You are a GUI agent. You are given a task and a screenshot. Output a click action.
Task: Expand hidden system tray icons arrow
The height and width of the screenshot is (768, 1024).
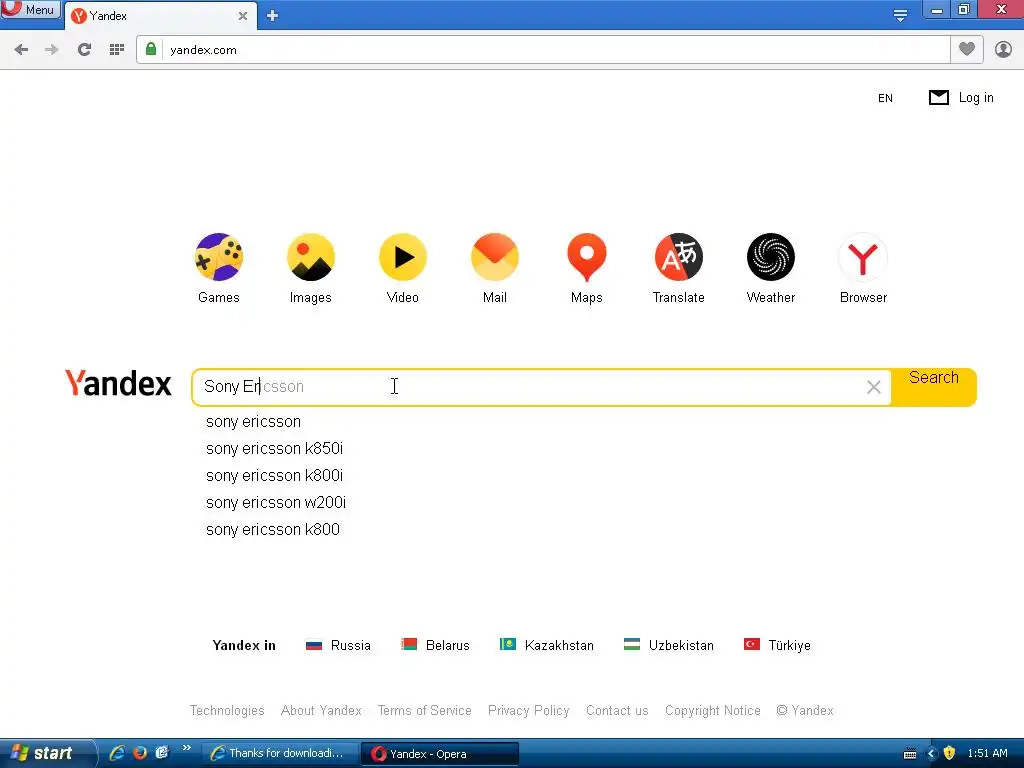pos(931,754)
